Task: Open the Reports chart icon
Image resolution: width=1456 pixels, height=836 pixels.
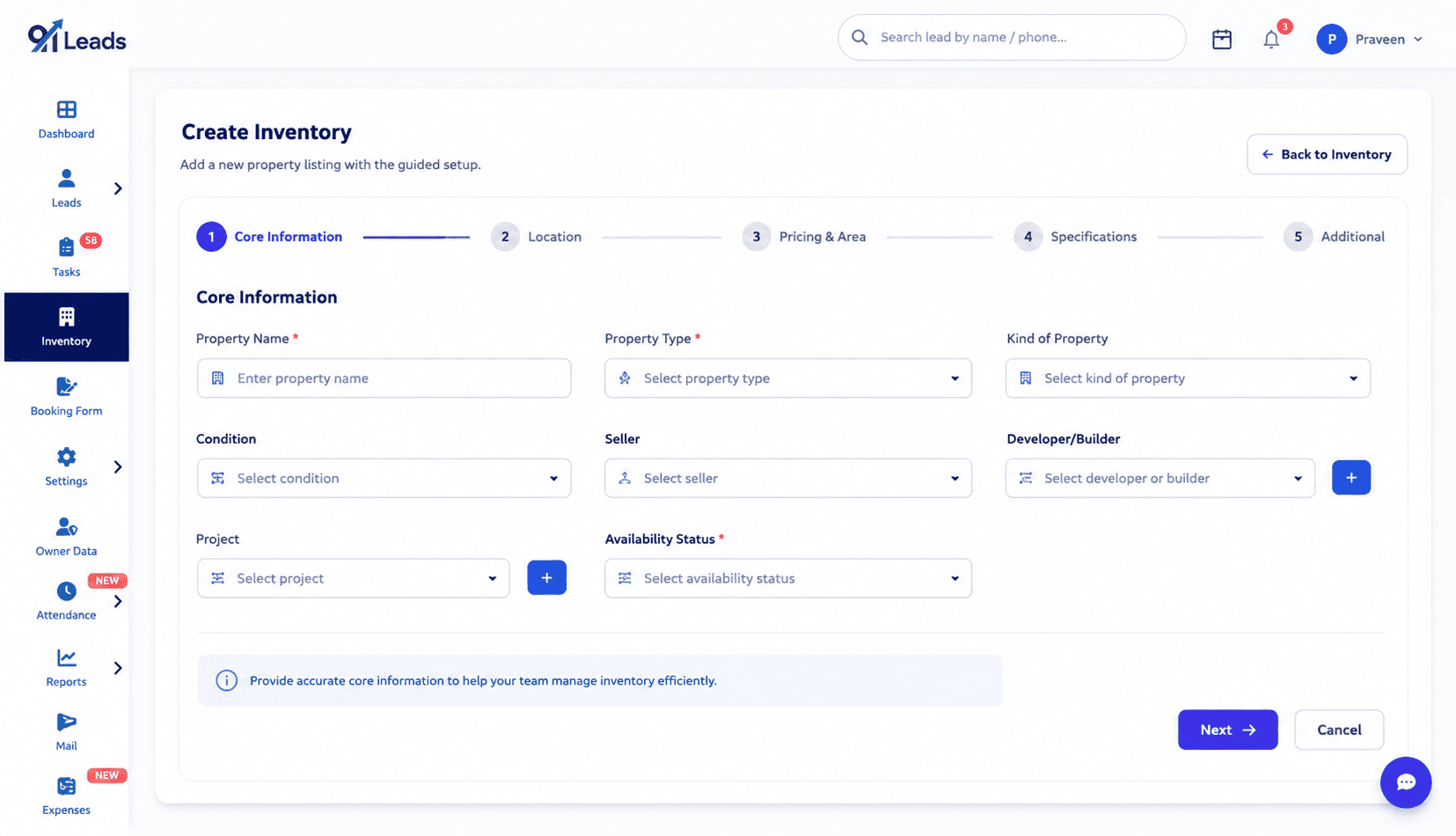Action: pos(66,657)
